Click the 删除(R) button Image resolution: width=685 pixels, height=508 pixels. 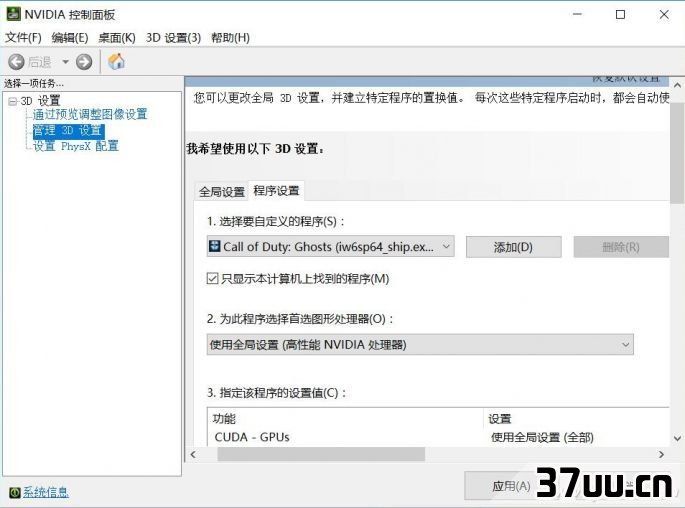(x=621, y=247)
